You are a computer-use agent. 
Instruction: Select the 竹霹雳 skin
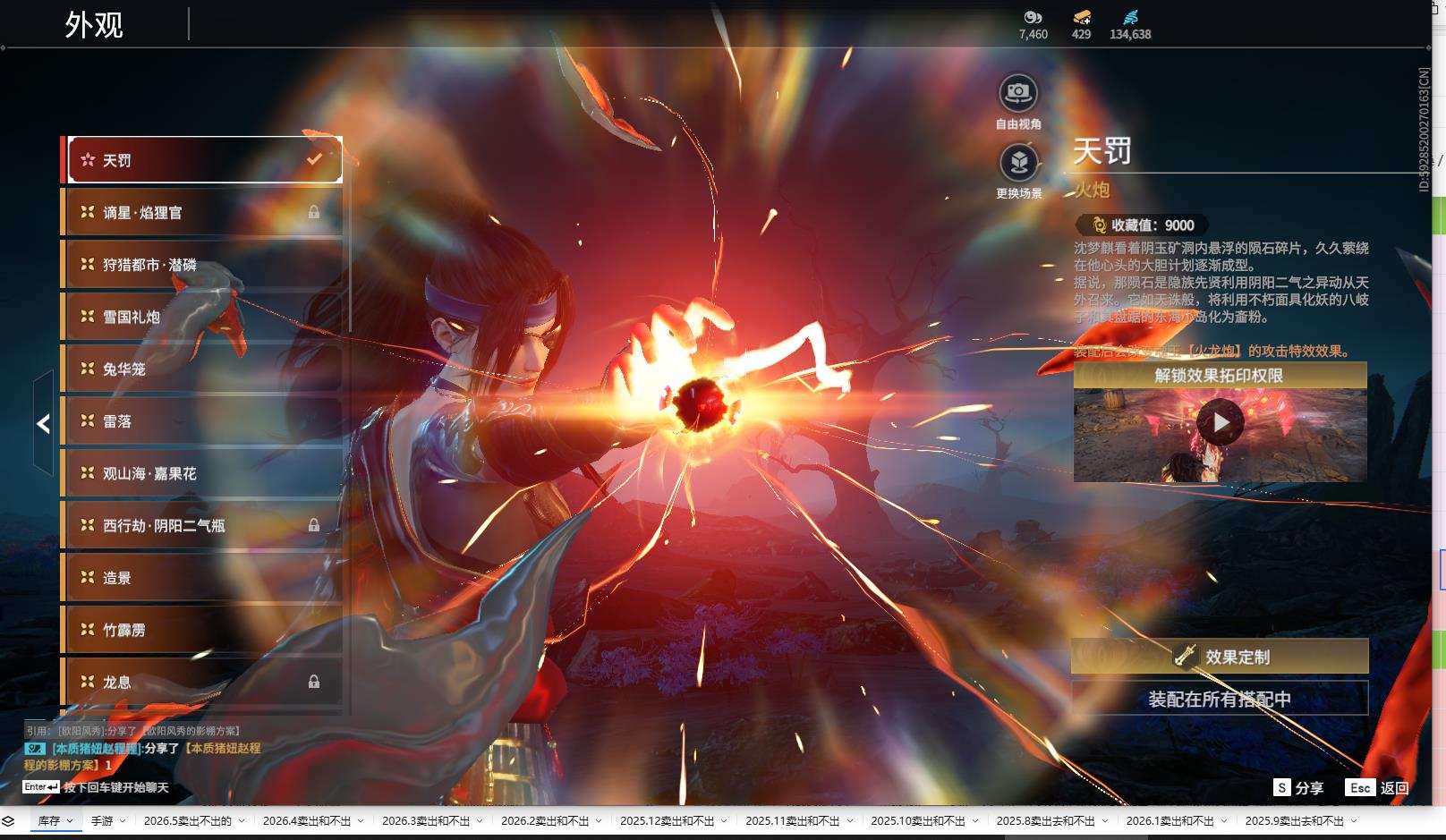(202, 630)
